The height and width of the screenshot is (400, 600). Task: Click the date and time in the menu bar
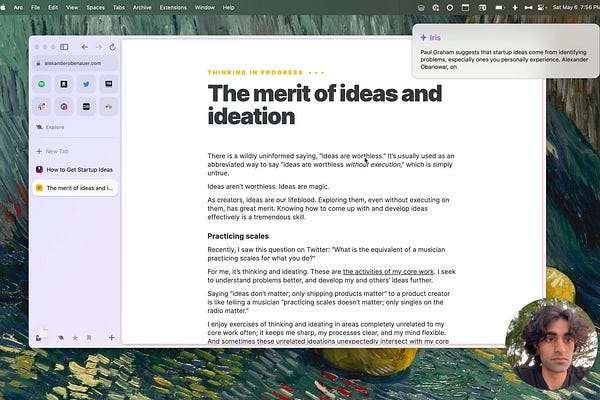point(576,7)
